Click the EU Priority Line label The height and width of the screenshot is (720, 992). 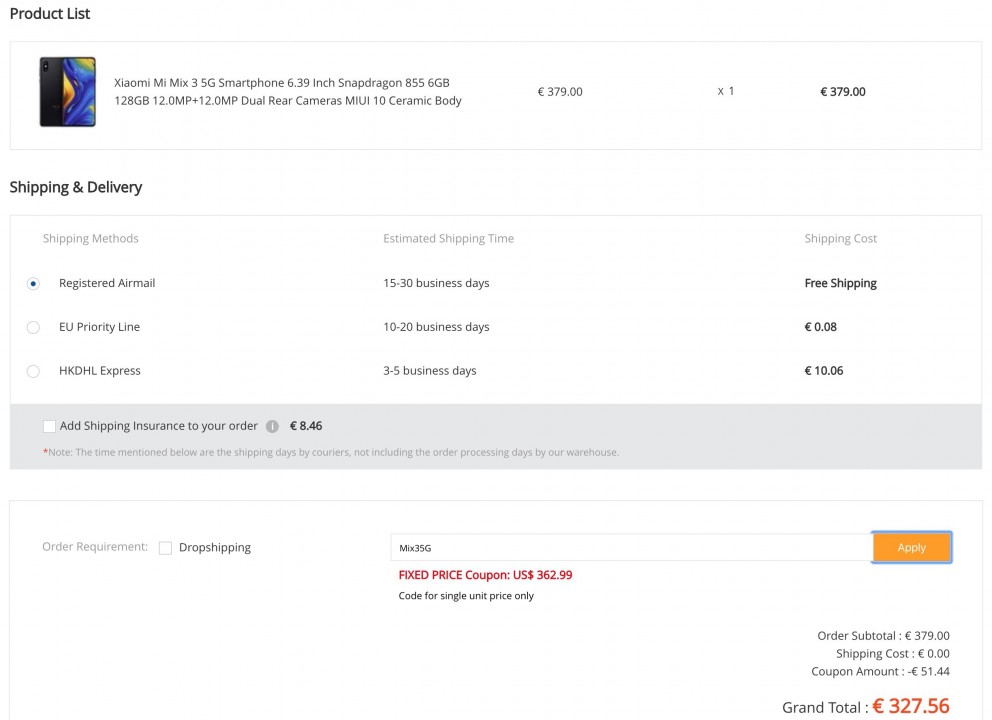pos(99,327)
